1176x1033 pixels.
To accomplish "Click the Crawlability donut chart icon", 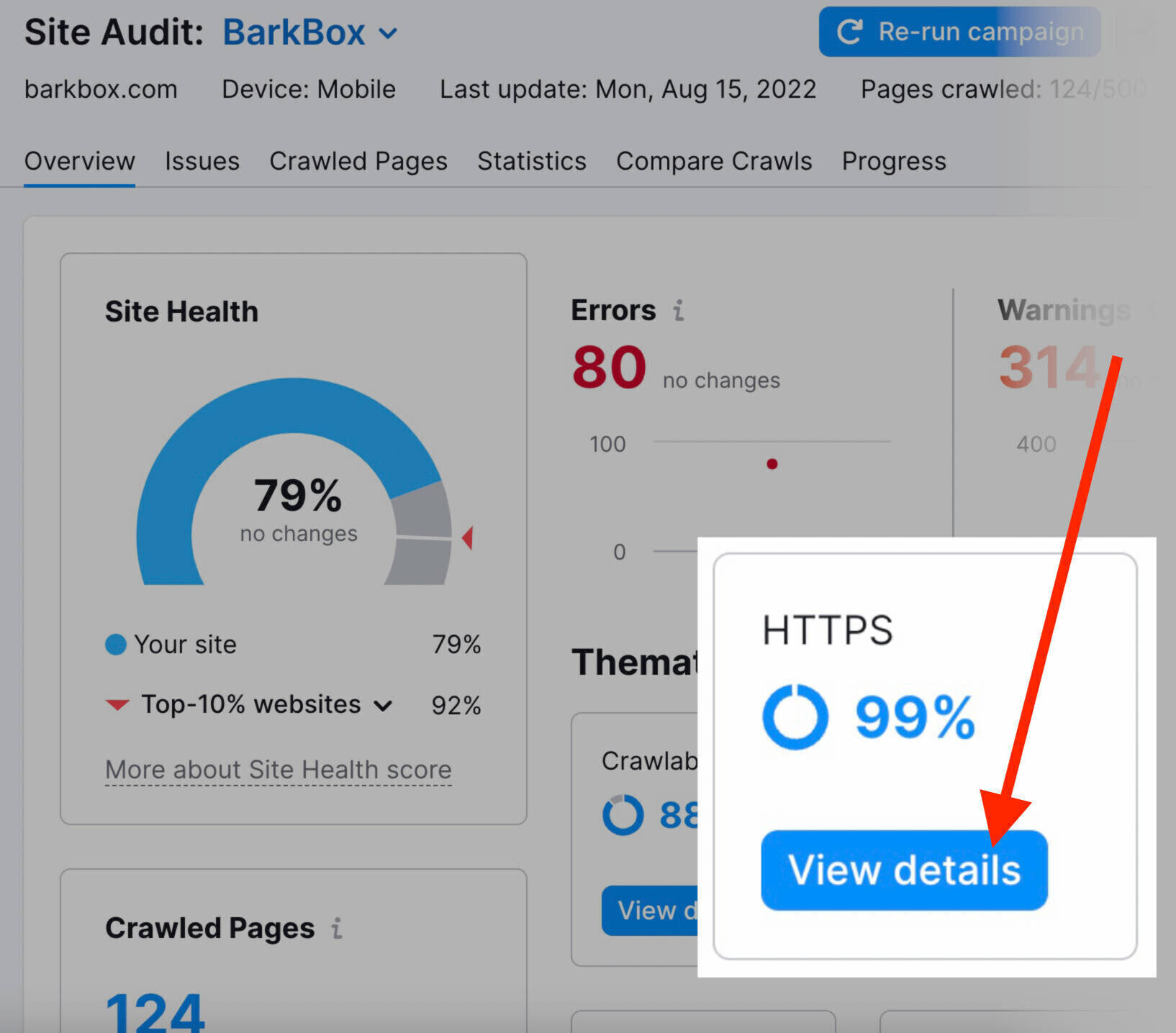I will 623,814.
